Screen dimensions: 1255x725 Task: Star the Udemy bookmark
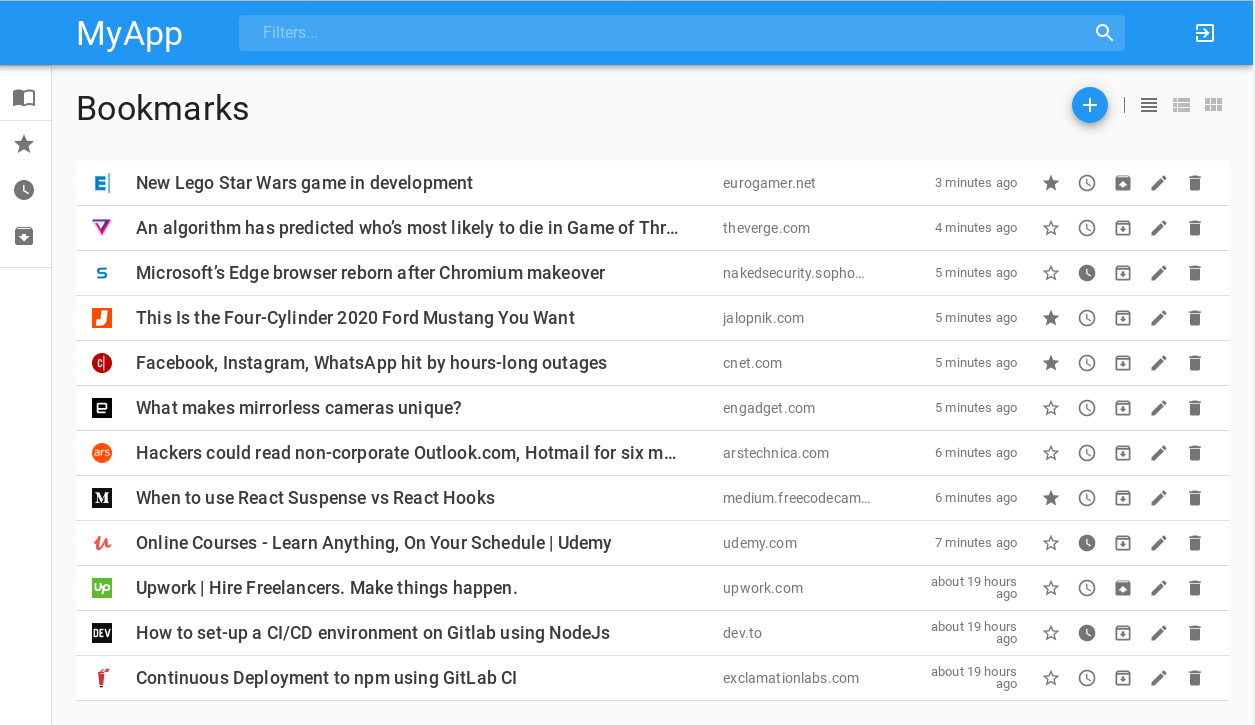(1051, 543)
